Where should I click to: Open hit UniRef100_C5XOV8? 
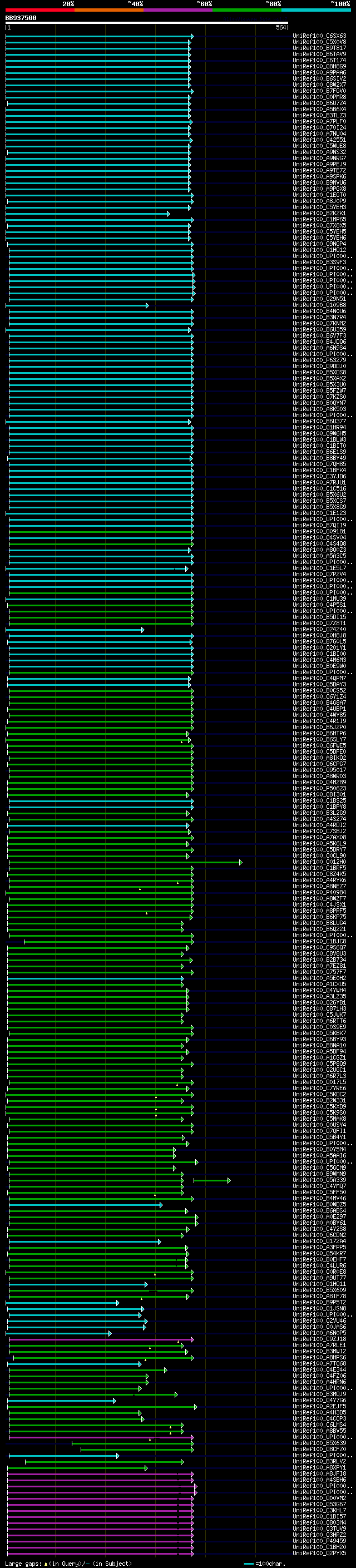(x=319, y=42)
